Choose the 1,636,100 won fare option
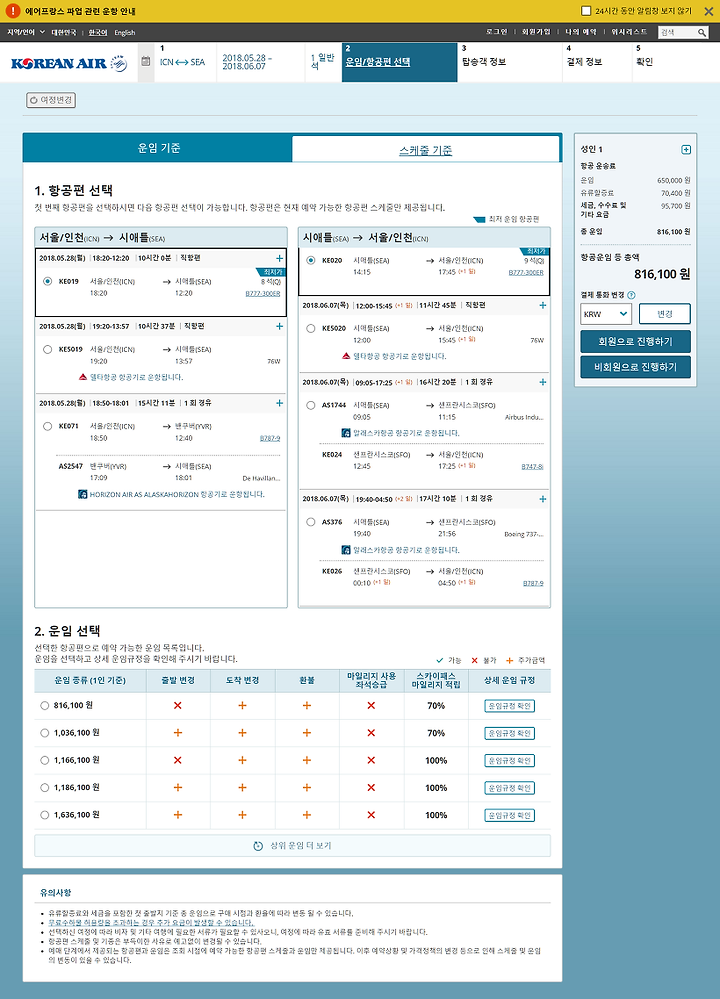Image resolution: width=720 pixels, height=999 pixels. 45,816
